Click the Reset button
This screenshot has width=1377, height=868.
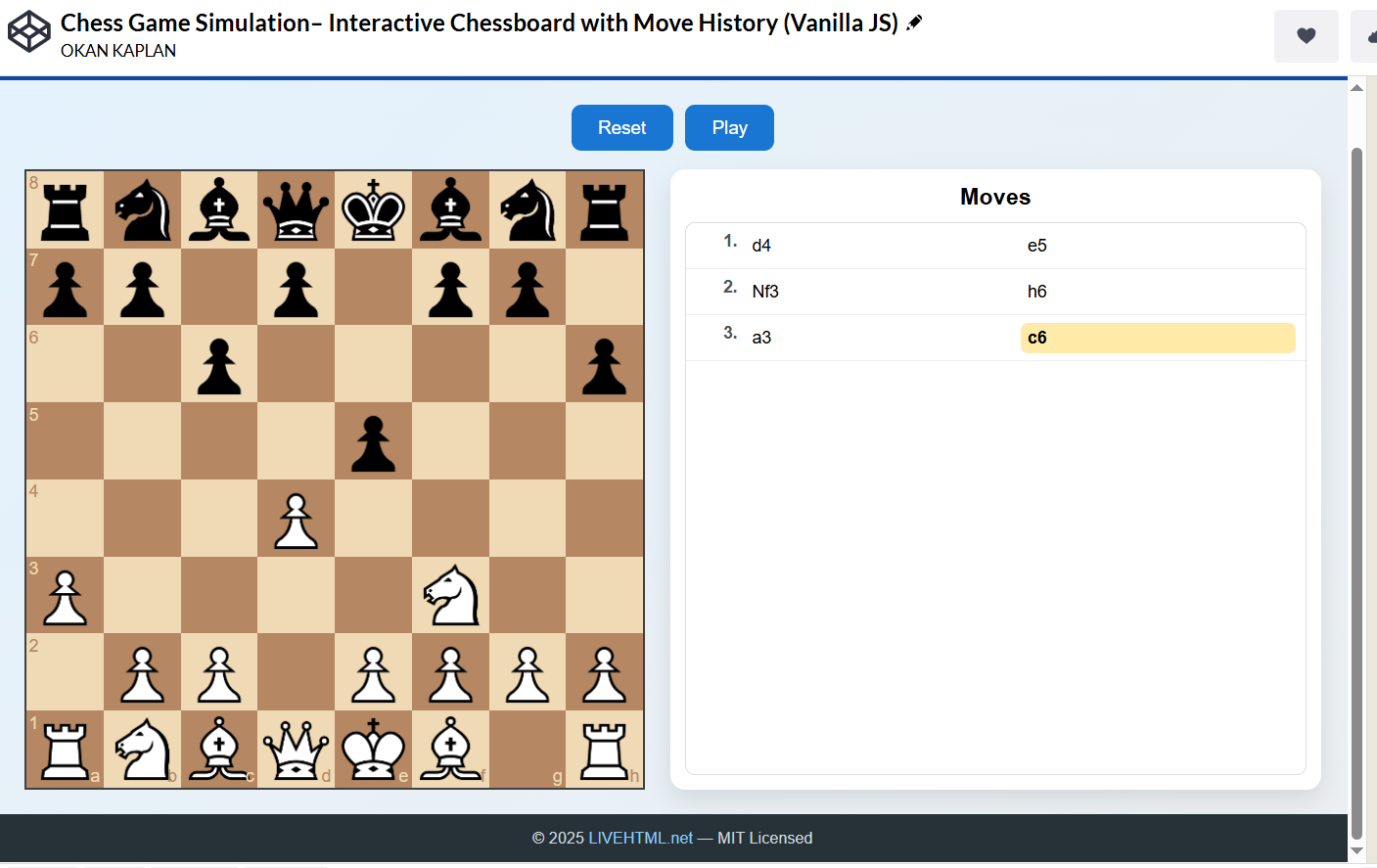pyautogui.click(x=622, y=128)
